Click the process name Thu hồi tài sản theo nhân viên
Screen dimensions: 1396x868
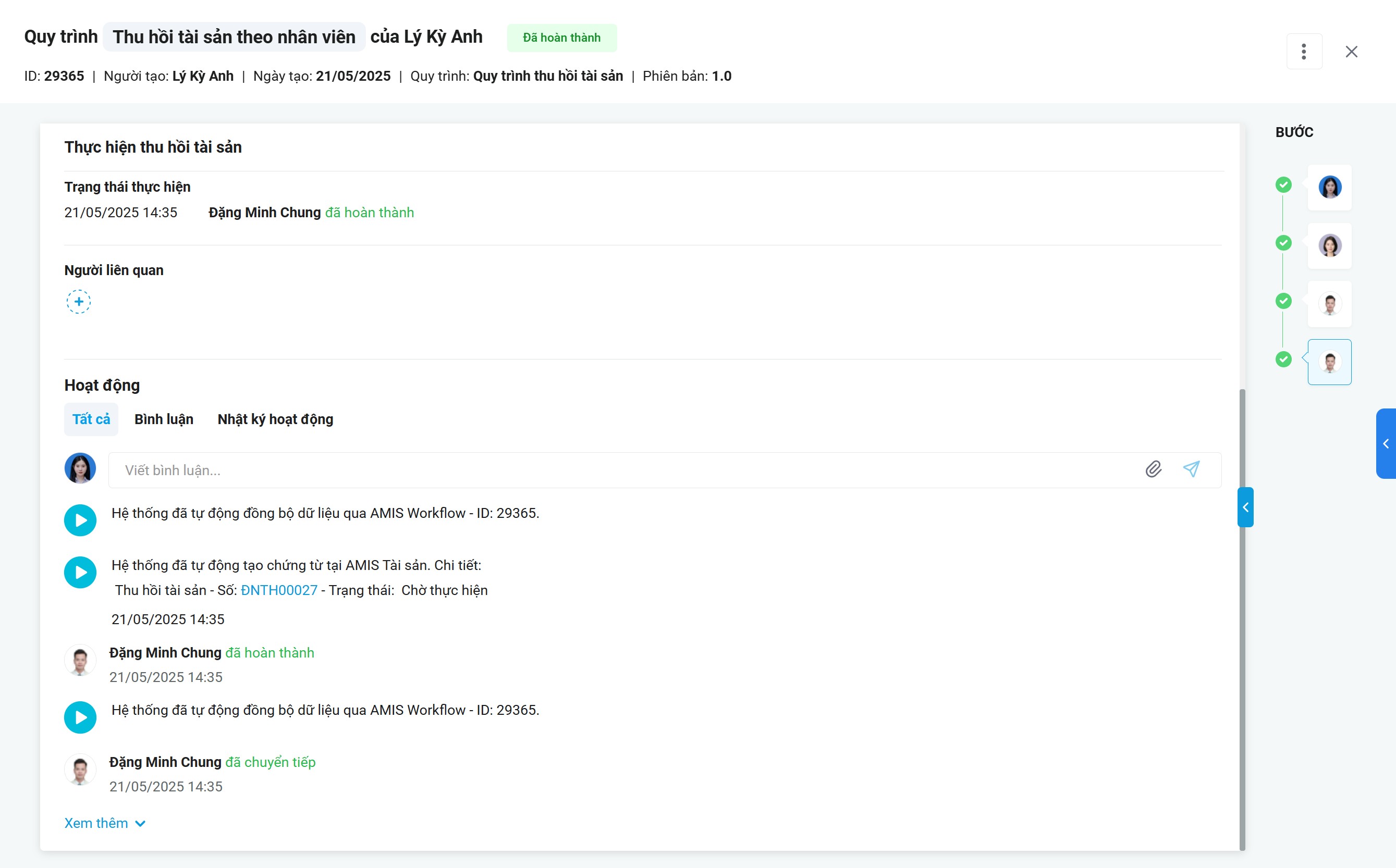click(234, 38)
